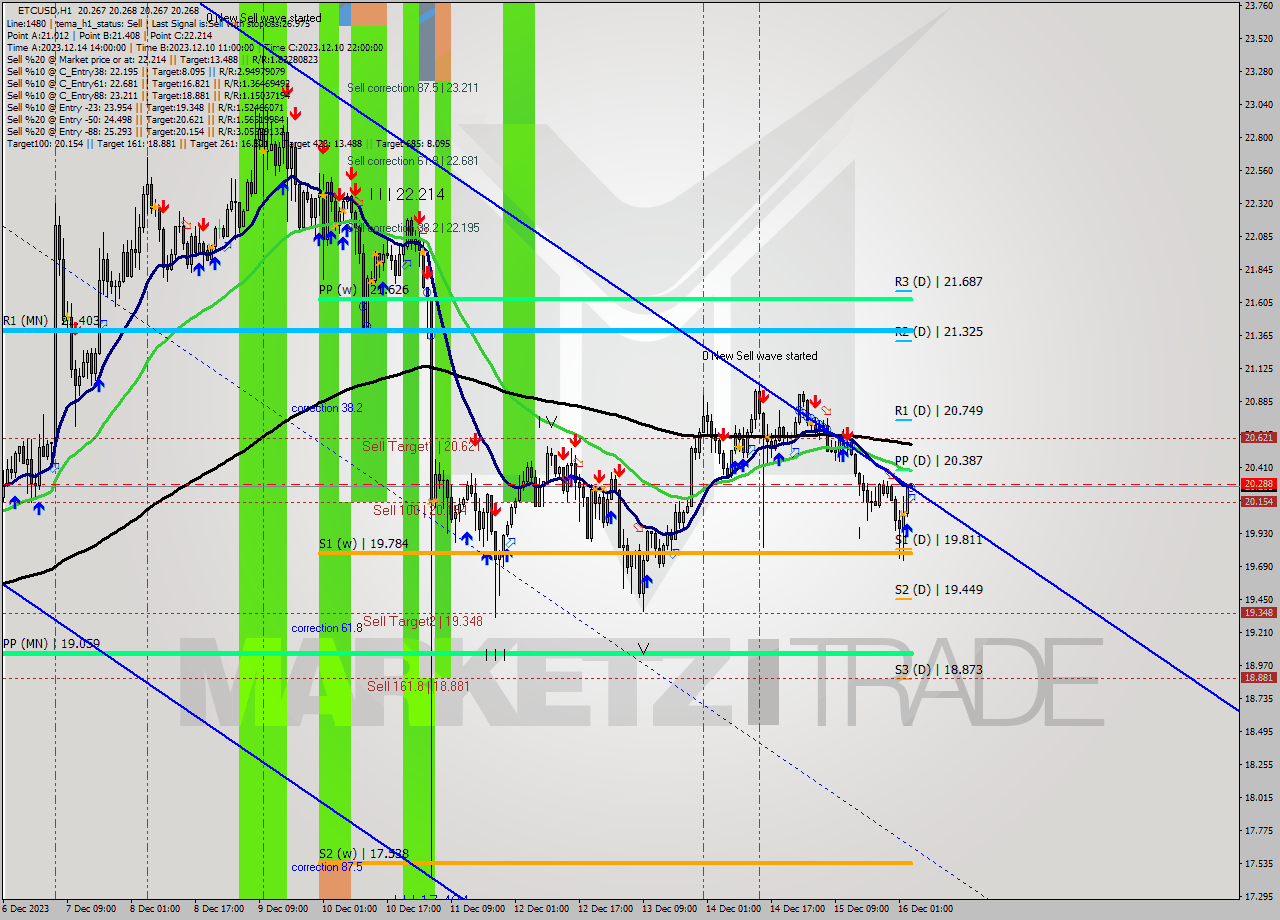Screen dimensions: 1280x920
Task: Click the 'S1 (w) | 19.784' label
Action: tap(363, 544)
